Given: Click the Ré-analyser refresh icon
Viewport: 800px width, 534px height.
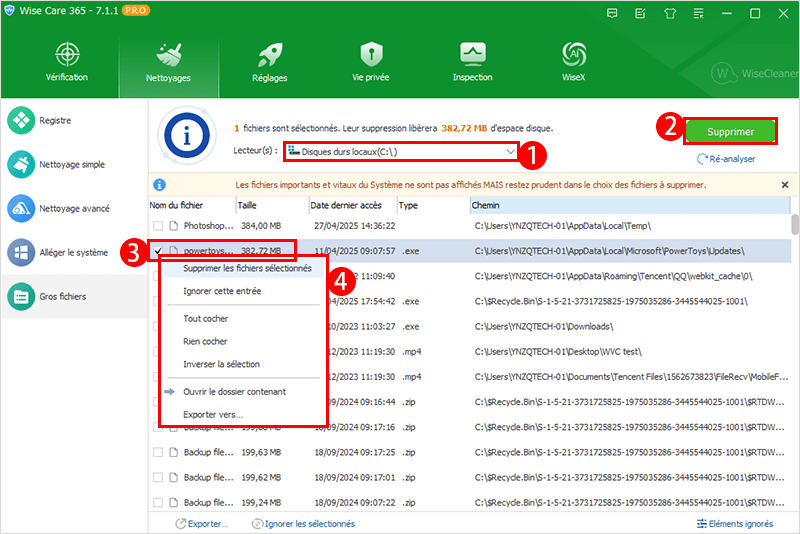Looking at the screenshot, I should tap(702, 159).
